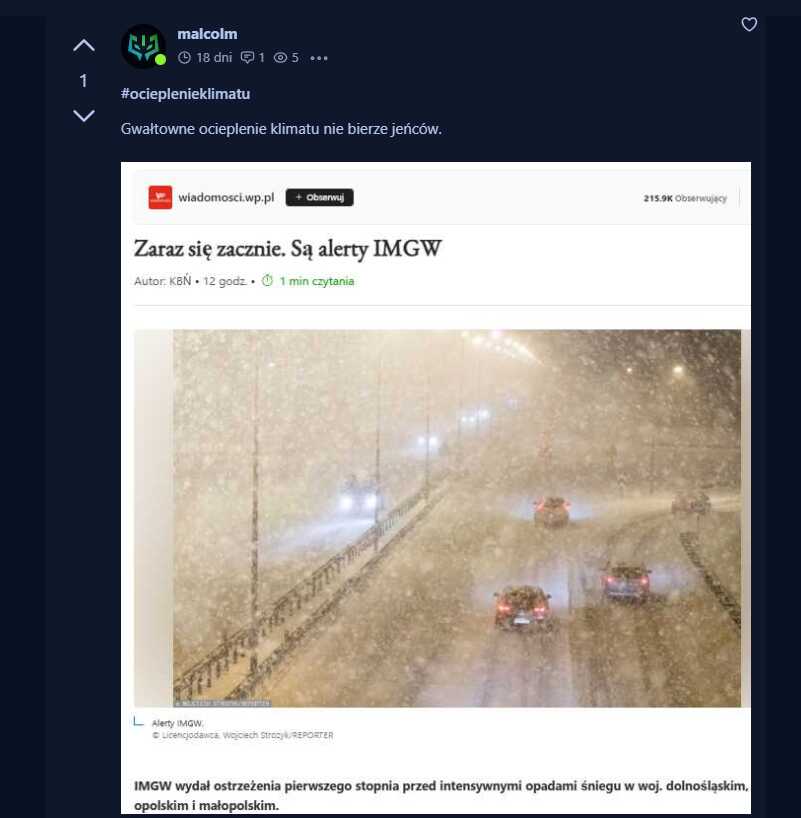Click the Obserwuj follow button

coord(319,197)
